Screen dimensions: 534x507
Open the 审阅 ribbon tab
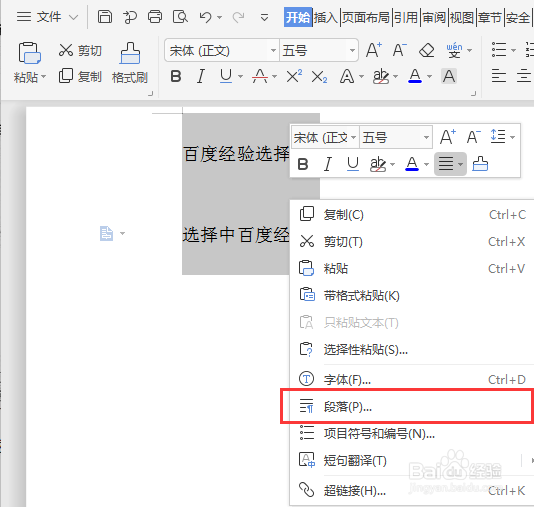[434, 17]
